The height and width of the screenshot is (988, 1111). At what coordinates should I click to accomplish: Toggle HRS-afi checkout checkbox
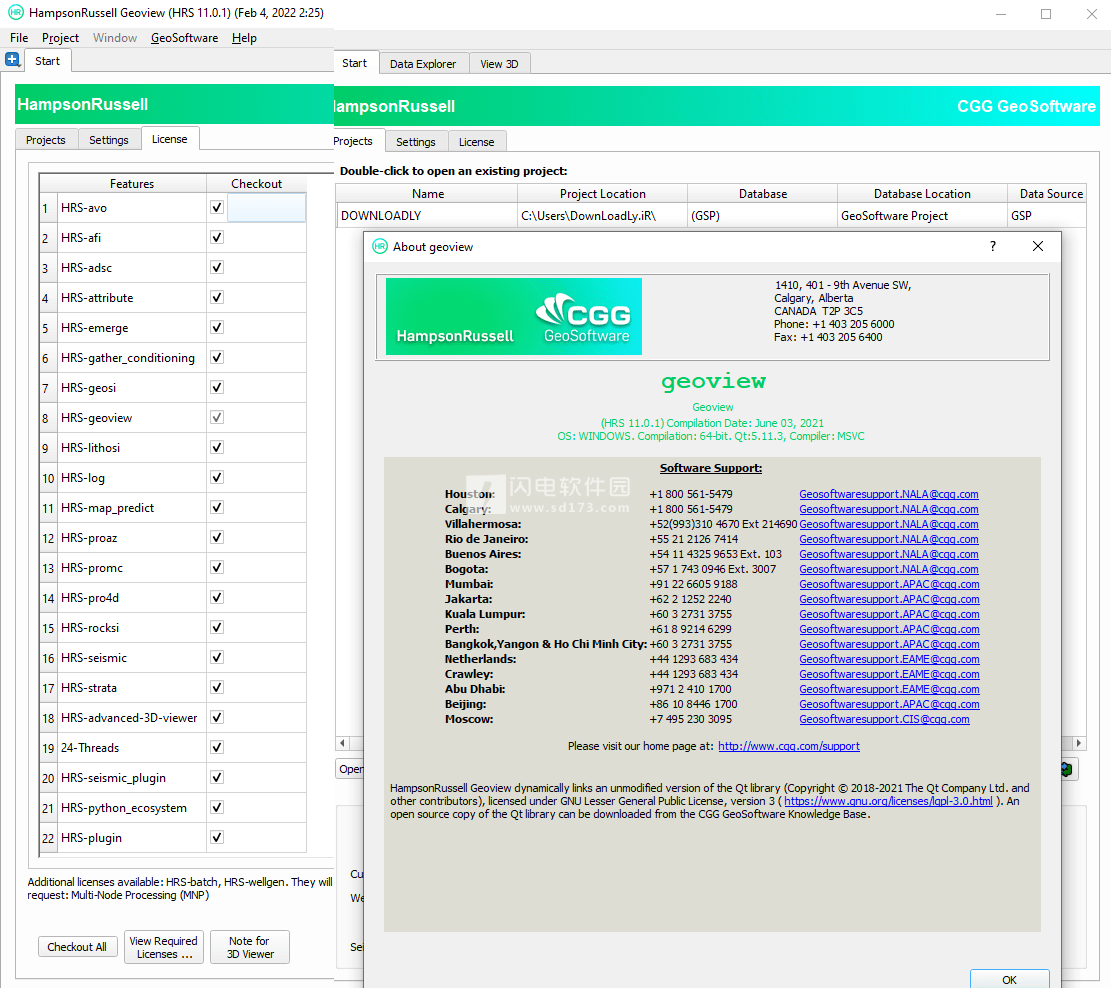[x=217, y=237]
